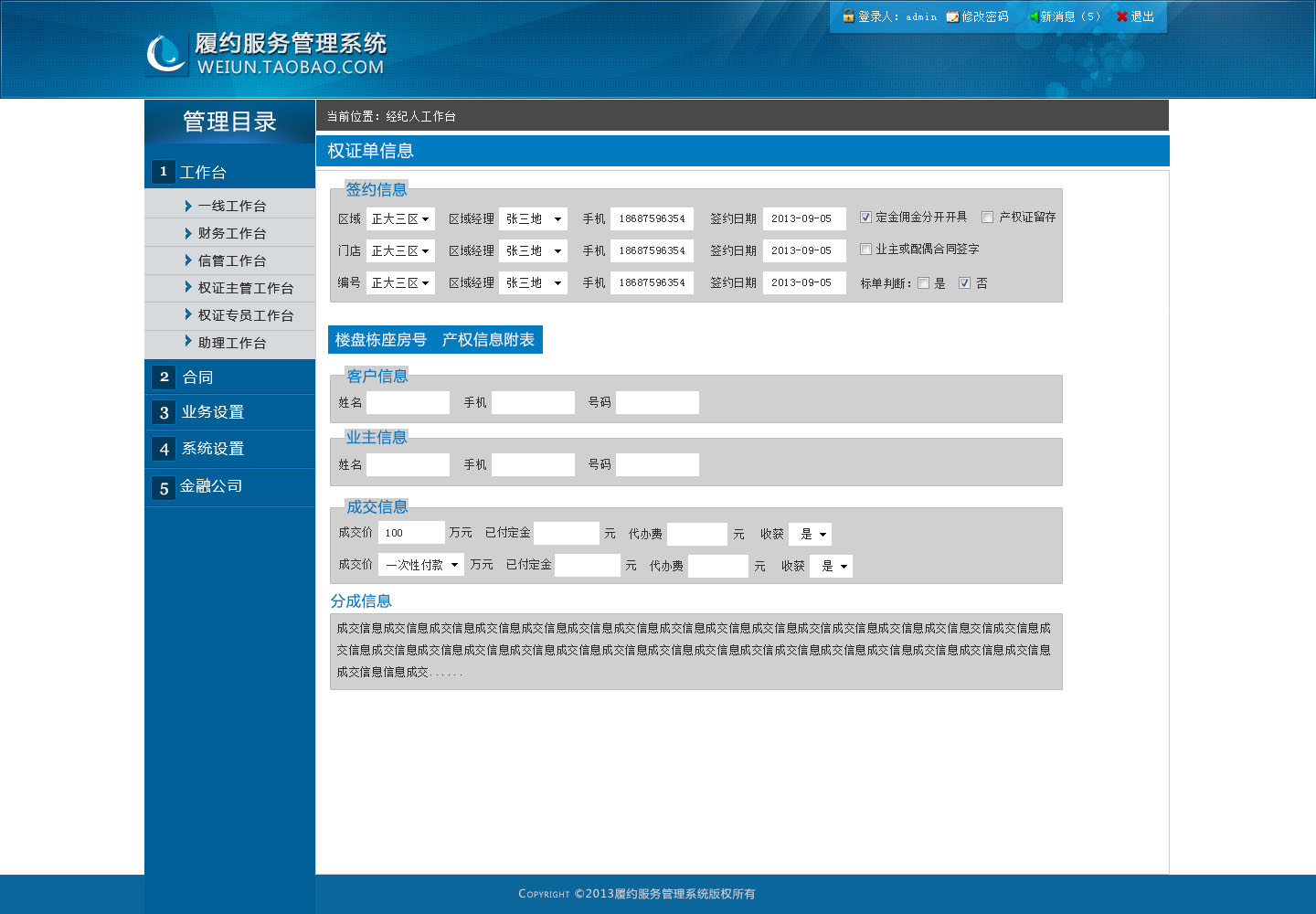Click 修改密码 link
This screenshot has width=1316, height=914.
[985, 16]
